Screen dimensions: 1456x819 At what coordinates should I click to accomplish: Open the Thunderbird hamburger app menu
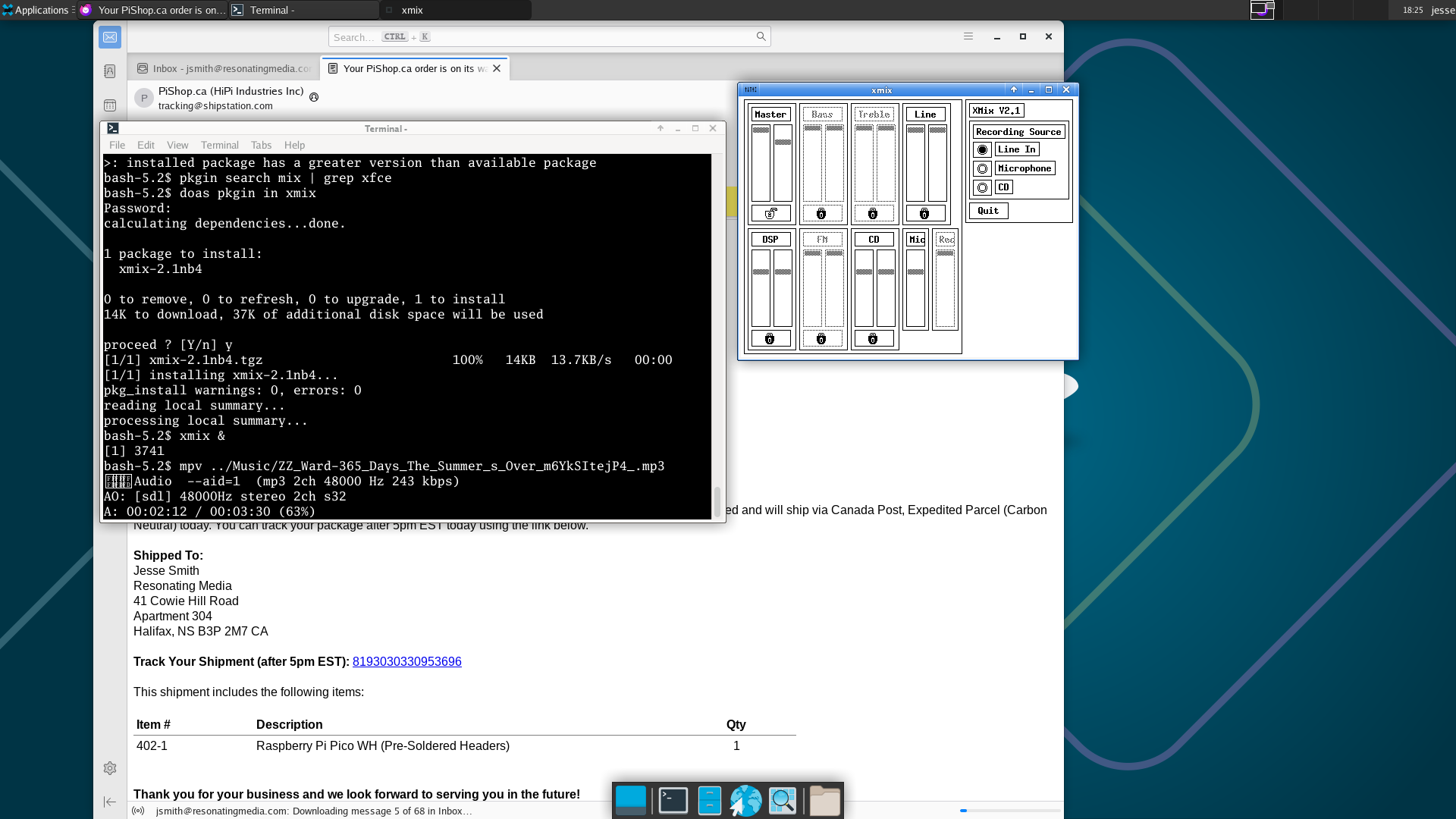point(968,36)
